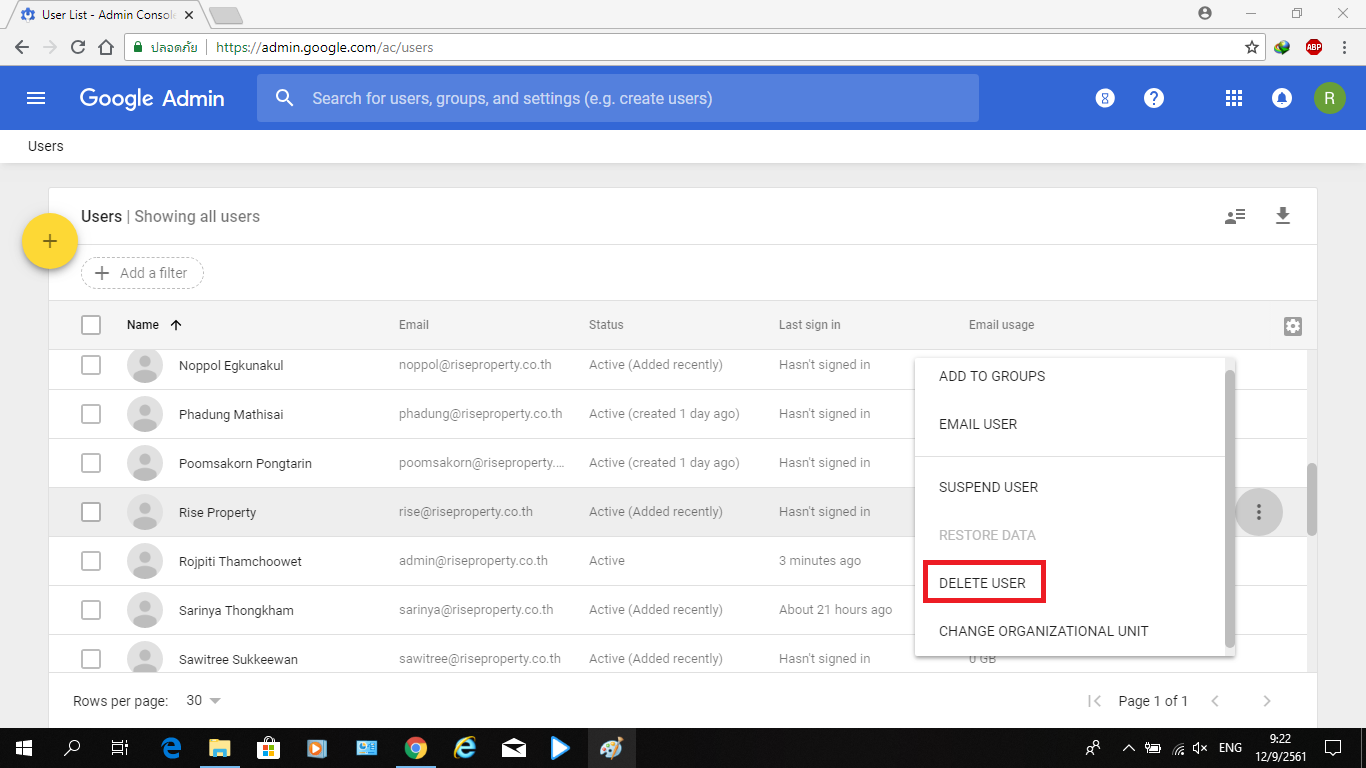Sort by the Name column arrow
Screen dimensions: 1366x768
(176, 325)
